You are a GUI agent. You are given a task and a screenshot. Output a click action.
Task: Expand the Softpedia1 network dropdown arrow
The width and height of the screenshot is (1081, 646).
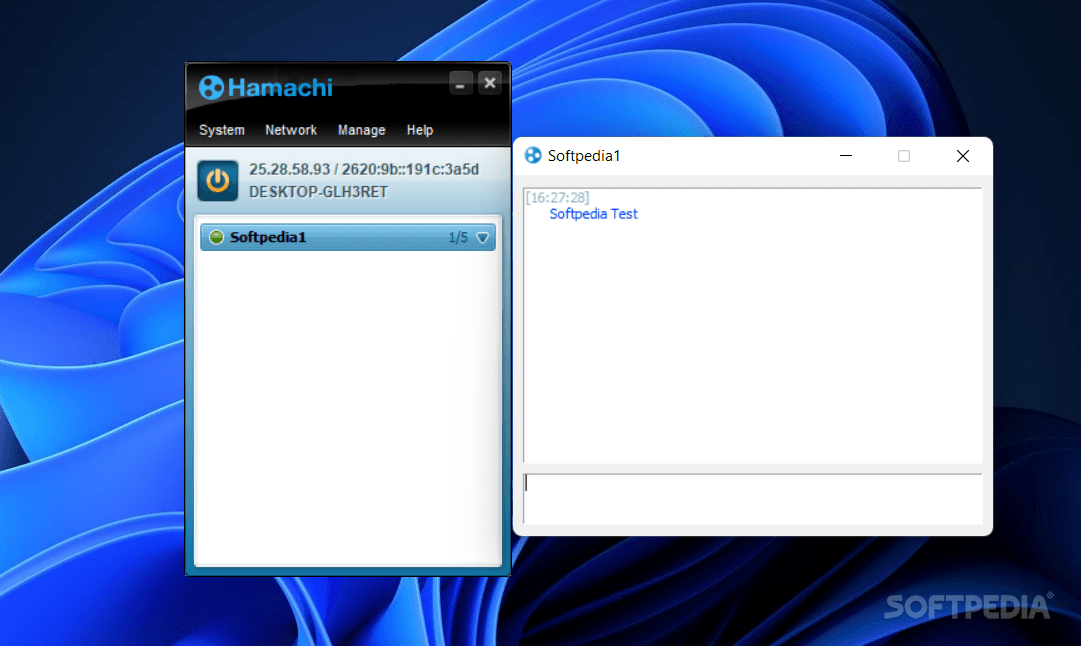(483, 238)
